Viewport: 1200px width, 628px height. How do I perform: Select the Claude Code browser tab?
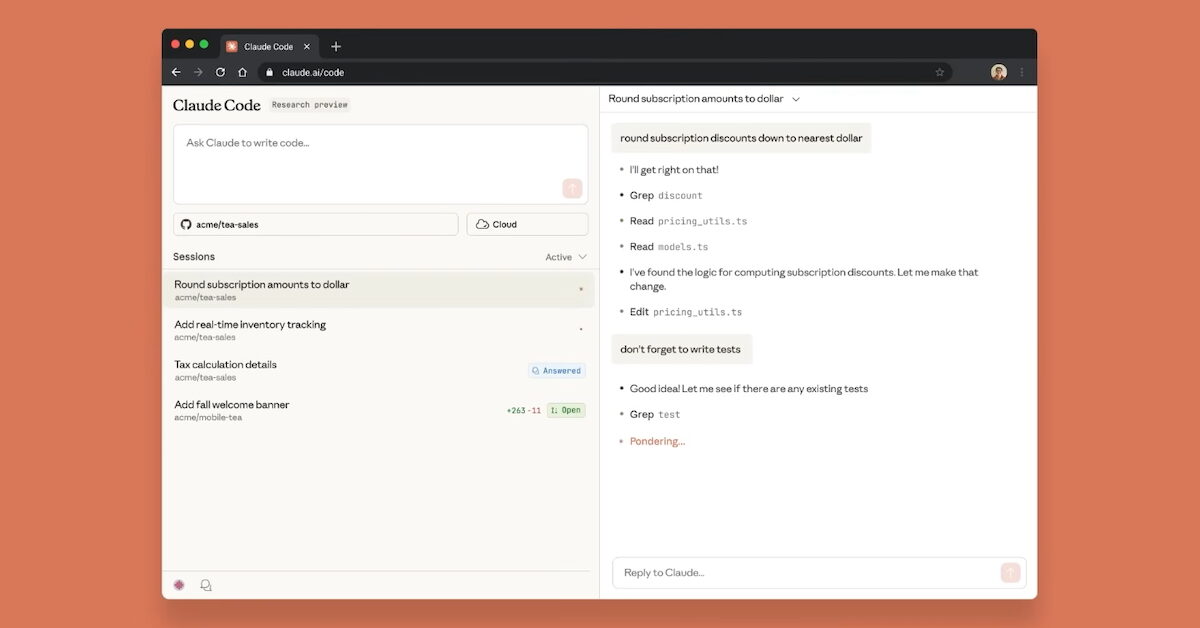[268, 46]
